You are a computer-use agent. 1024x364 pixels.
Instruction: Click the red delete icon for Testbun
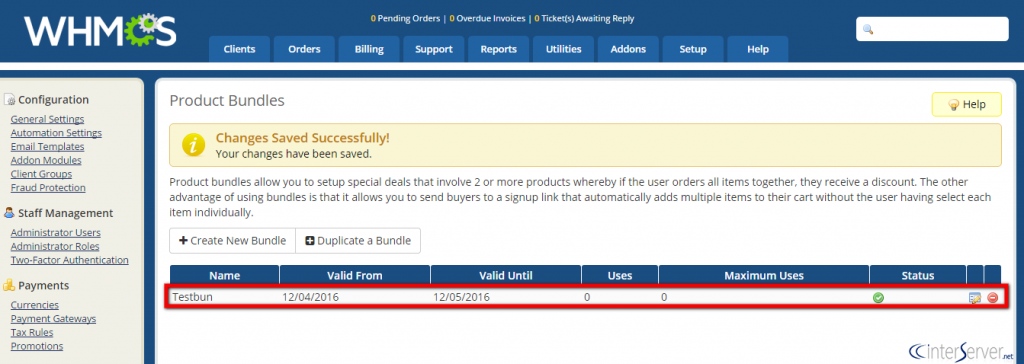[x=993, y=298]
